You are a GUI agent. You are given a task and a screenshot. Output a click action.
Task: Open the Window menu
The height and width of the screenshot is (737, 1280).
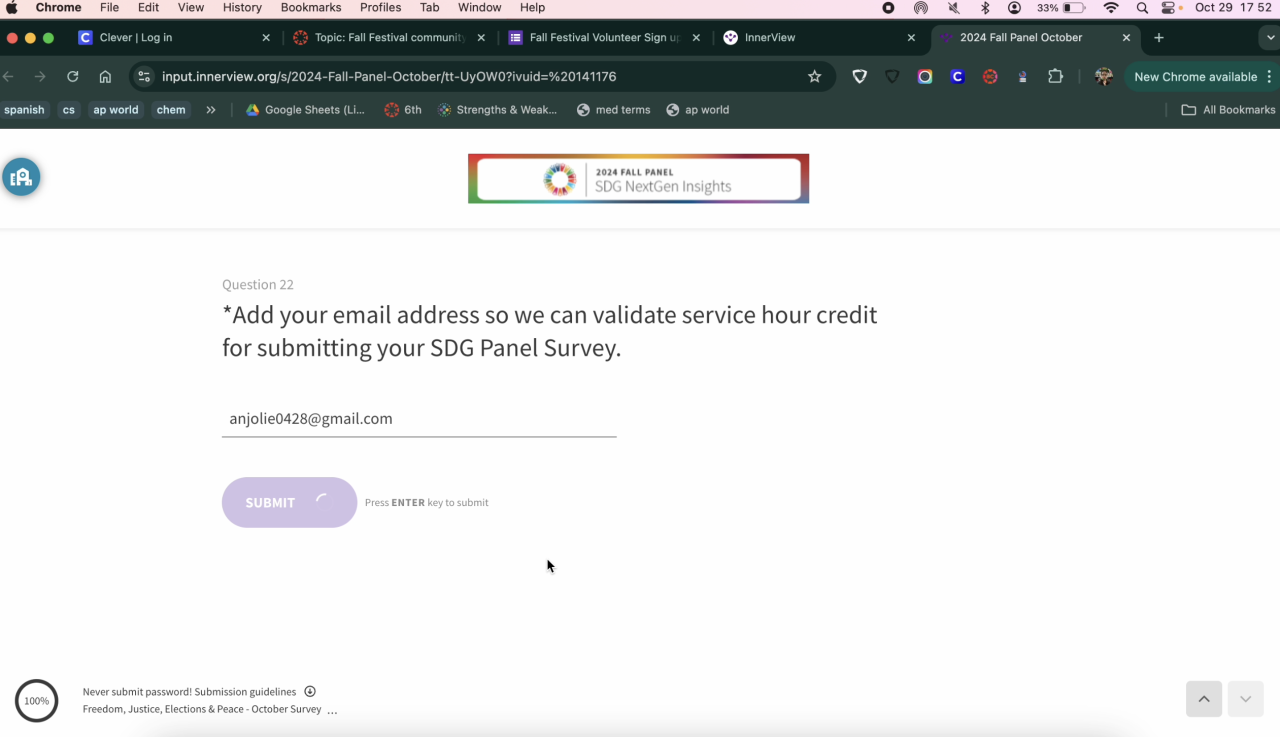(479, 7)
